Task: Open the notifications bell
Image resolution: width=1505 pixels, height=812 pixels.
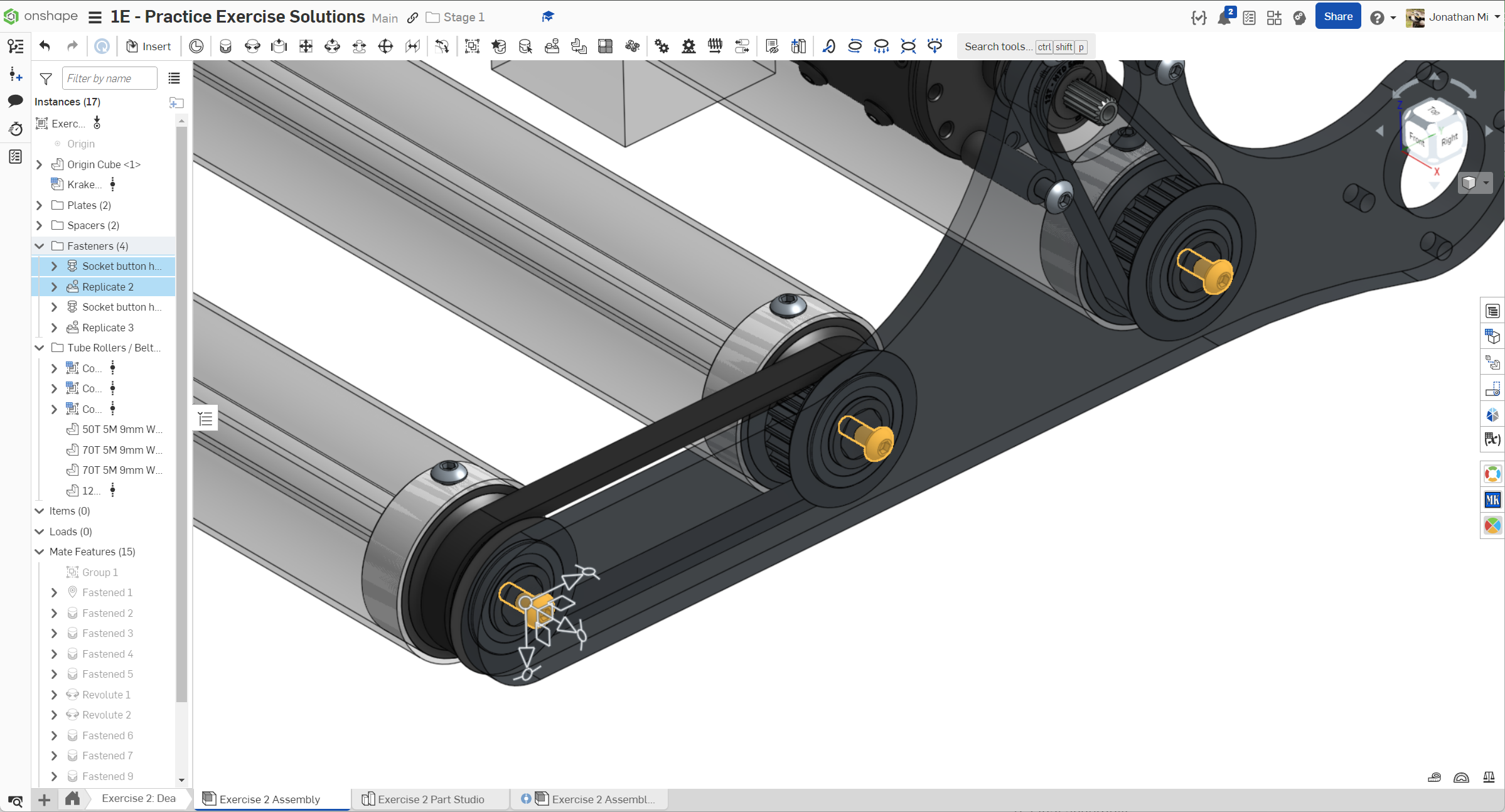Action: tap(1224, 18)
